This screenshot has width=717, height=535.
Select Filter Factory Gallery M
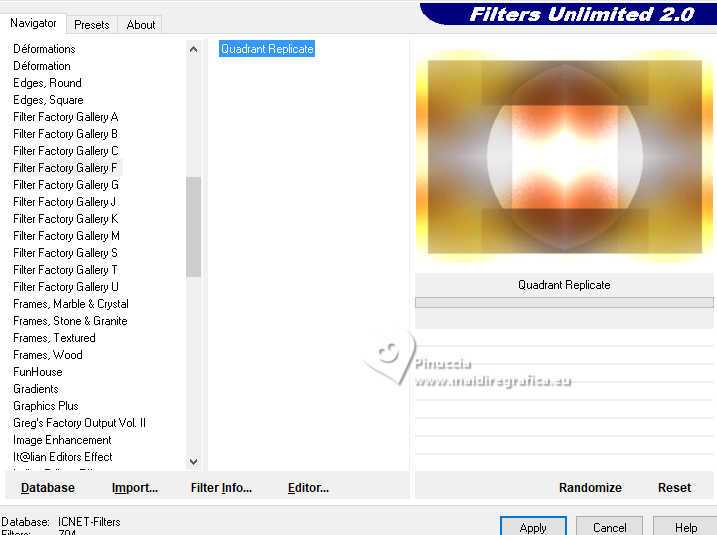click(66, 236)
